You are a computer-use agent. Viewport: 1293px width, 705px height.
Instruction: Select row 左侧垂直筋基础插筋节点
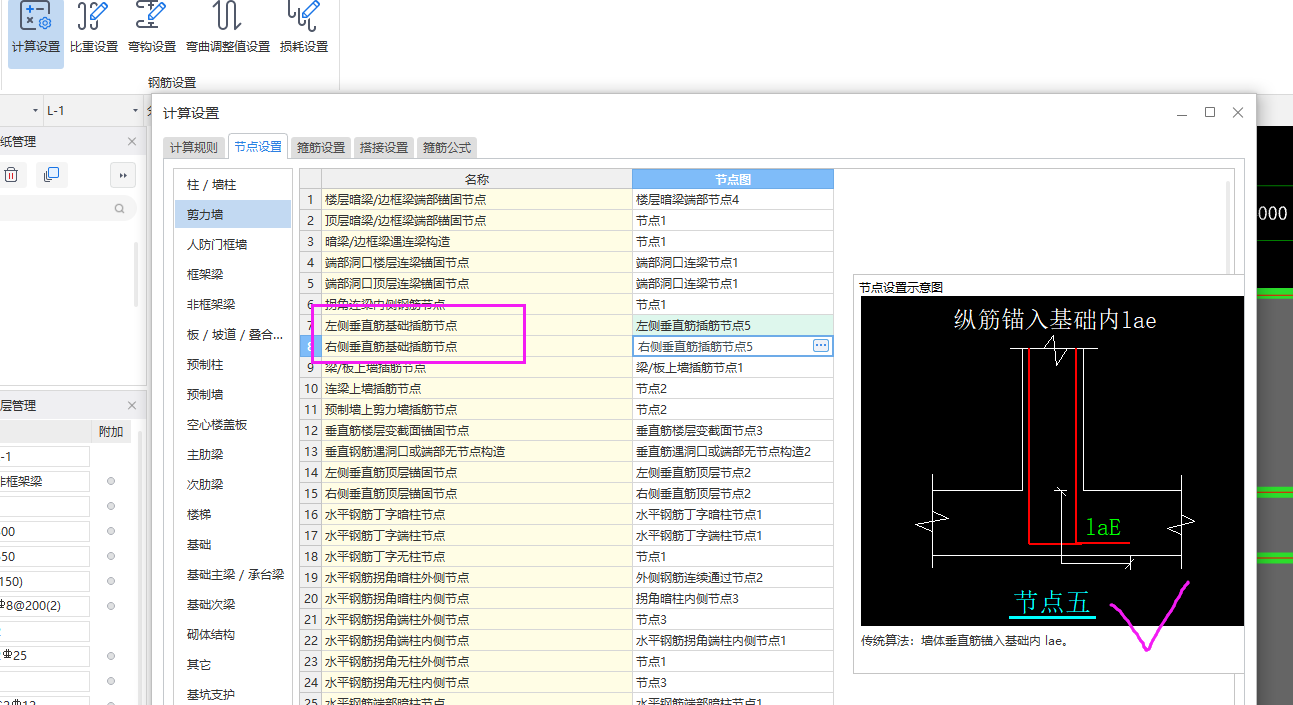coord(476,326)
